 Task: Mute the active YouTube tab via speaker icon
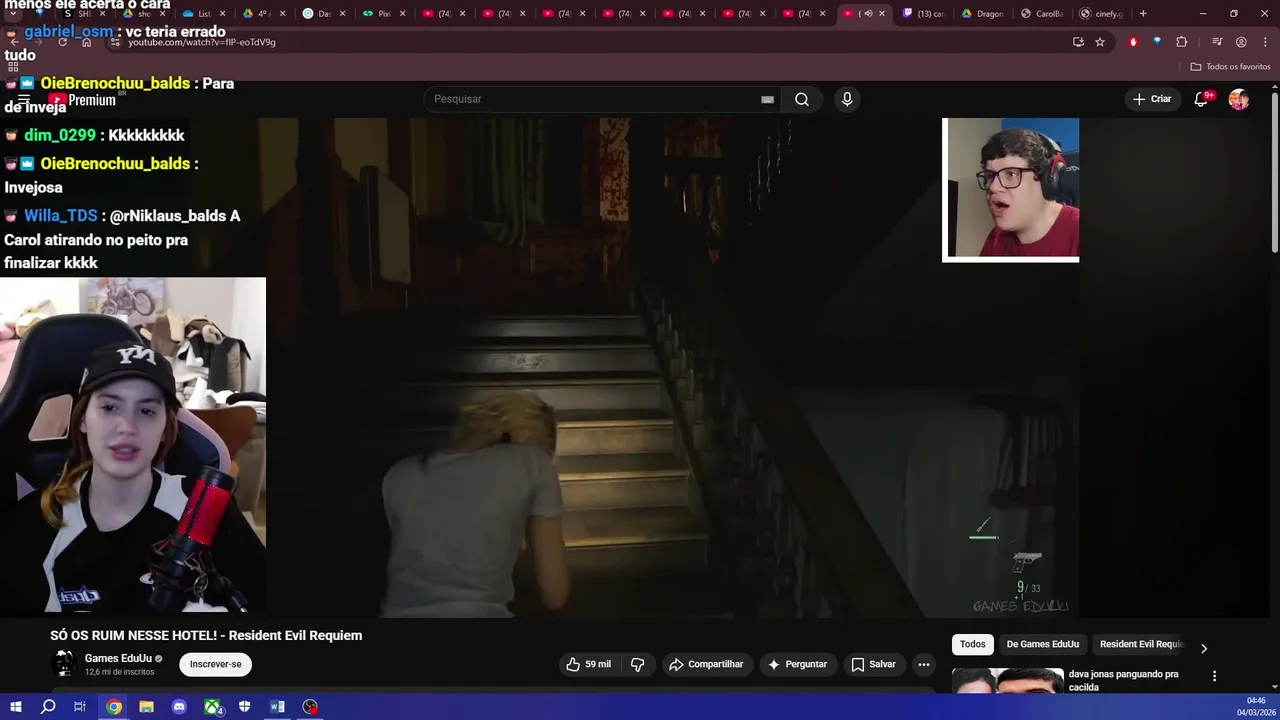tap(868, 14)
